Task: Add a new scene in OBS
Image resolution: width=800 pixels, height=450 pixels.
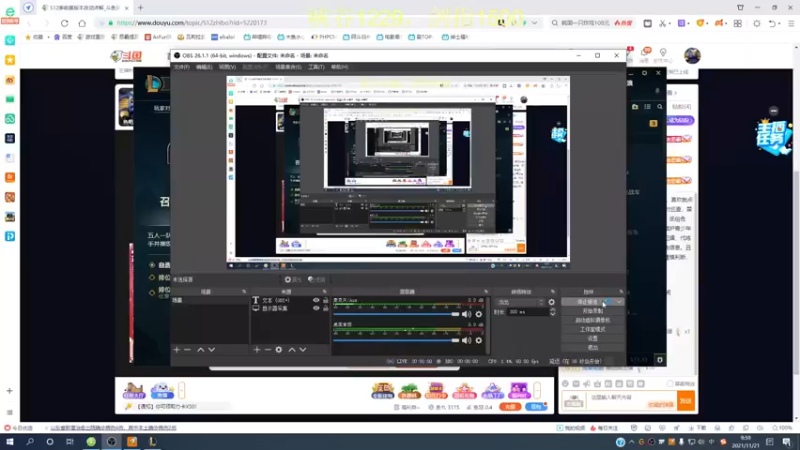Action: click(177, 350)
